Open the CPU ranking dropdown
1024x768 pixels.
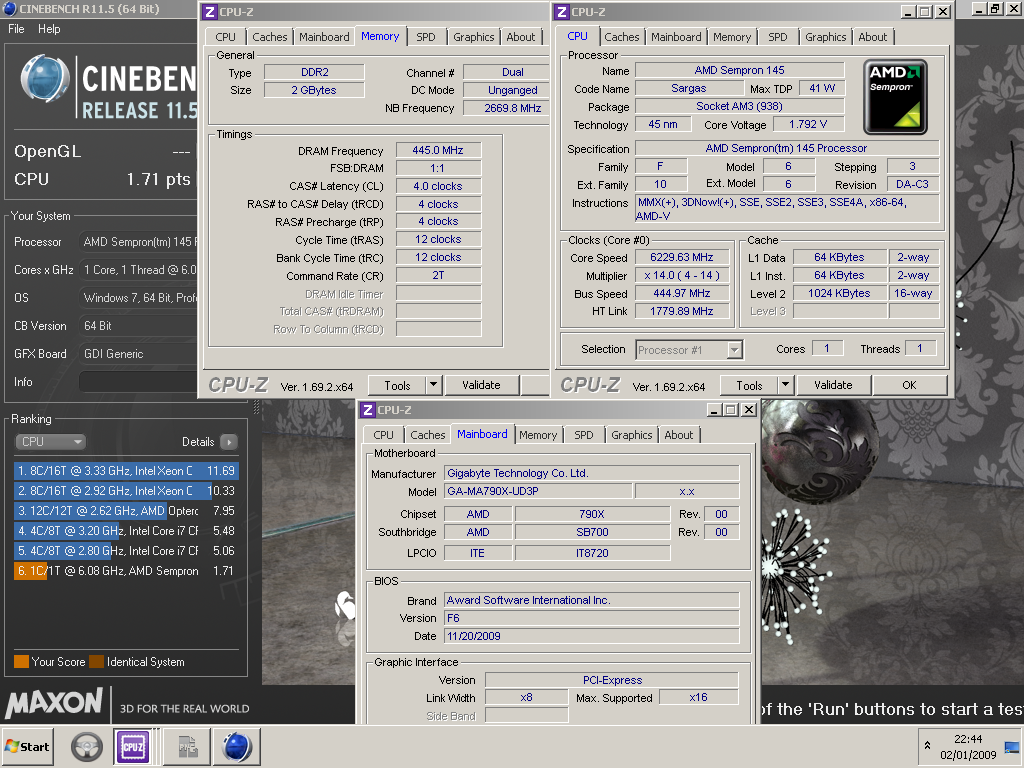pyautogui.click(x=50, y=441)
